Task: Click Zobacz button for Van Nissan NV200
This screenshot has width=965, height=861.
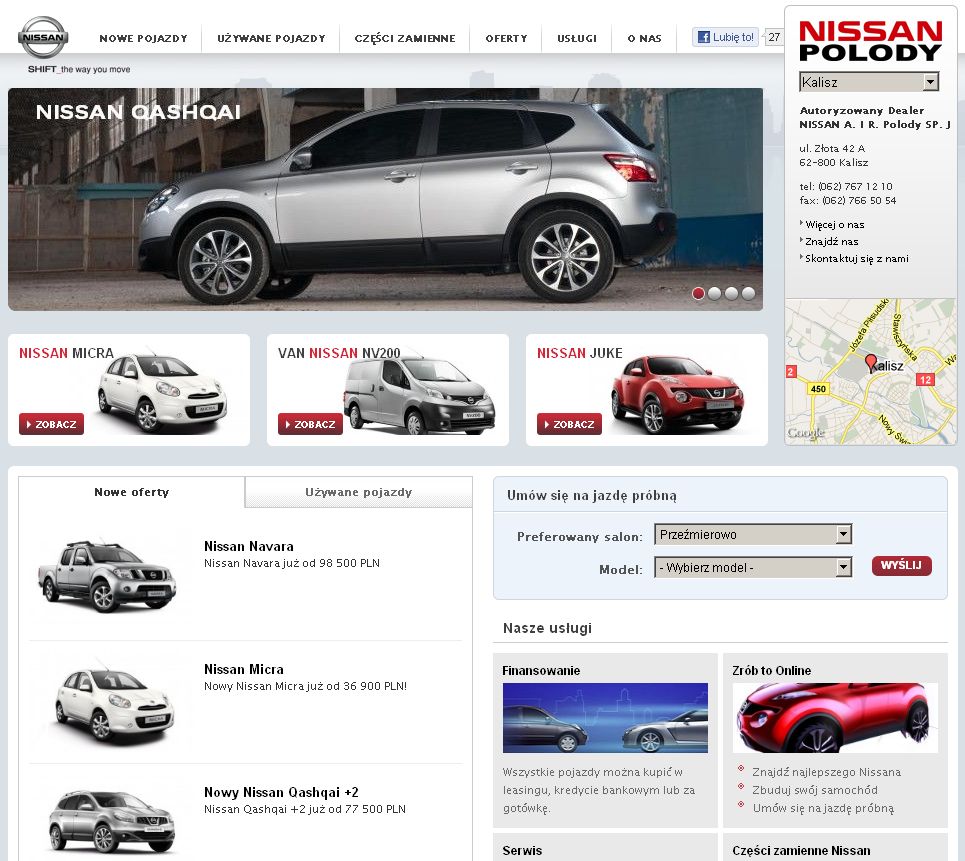Action: tap(310, 424)
